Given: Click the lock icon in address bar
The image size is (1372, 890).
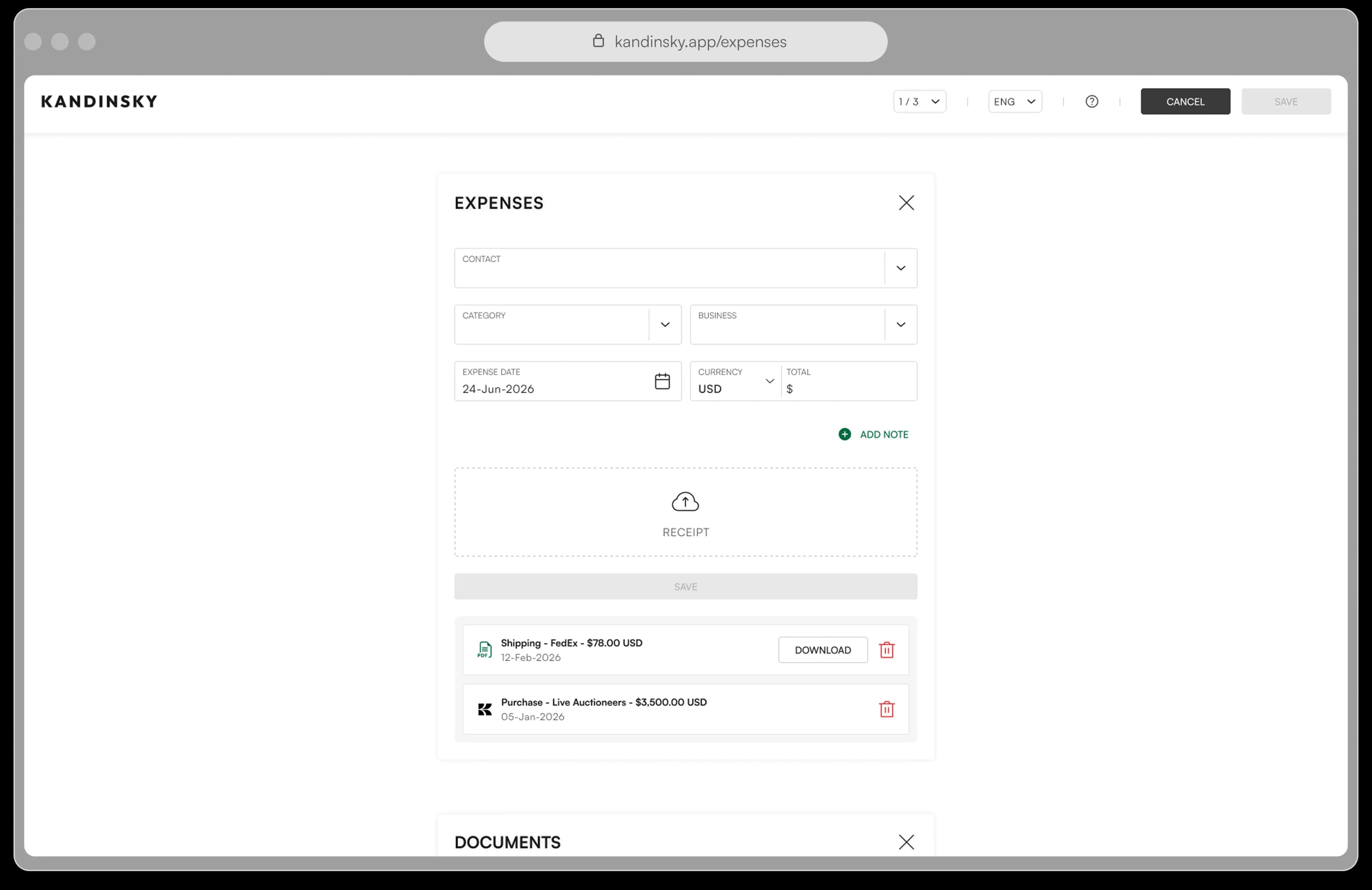Looking at the screenshot, I should [x=598, y=41].
